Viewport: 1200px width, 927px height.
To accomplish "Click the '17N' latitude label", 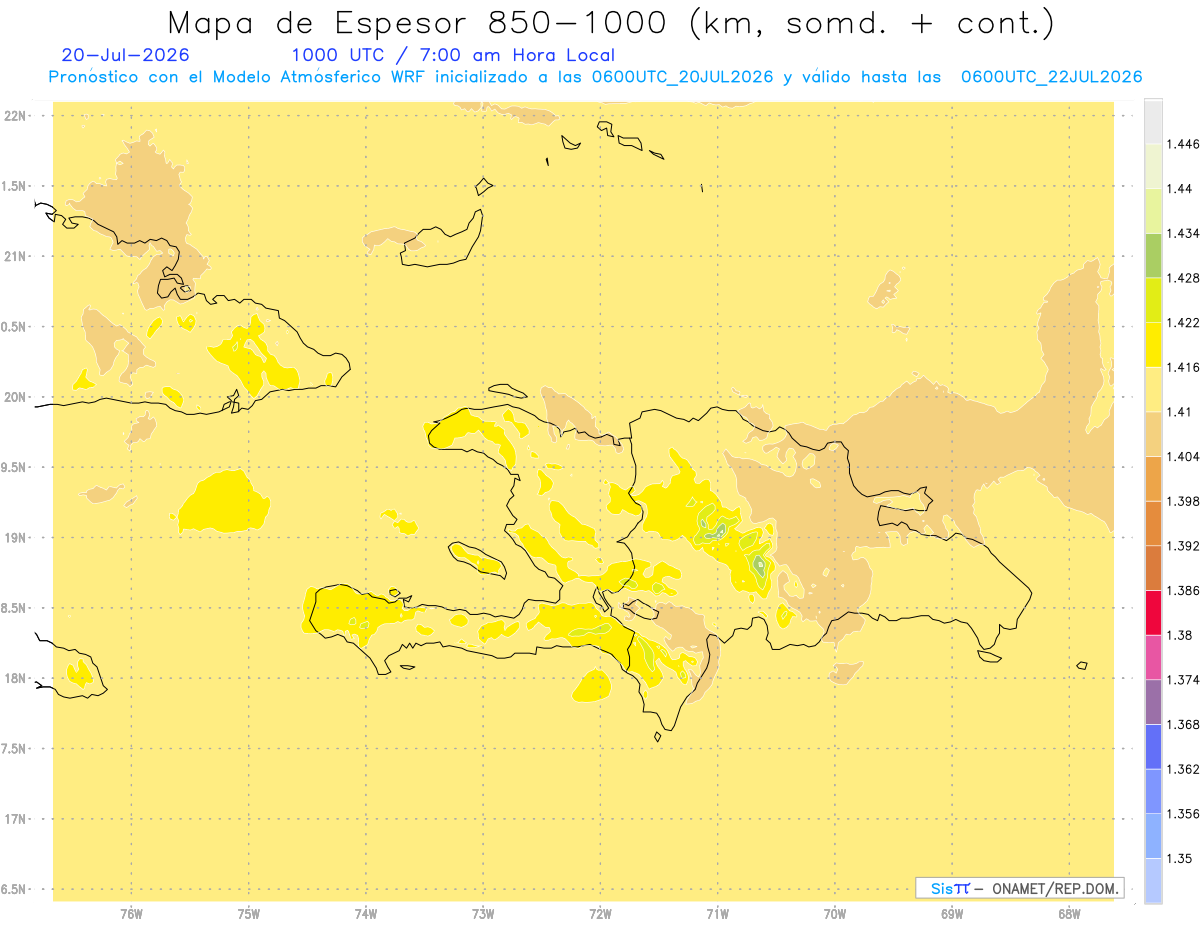I will coord(15,819).
